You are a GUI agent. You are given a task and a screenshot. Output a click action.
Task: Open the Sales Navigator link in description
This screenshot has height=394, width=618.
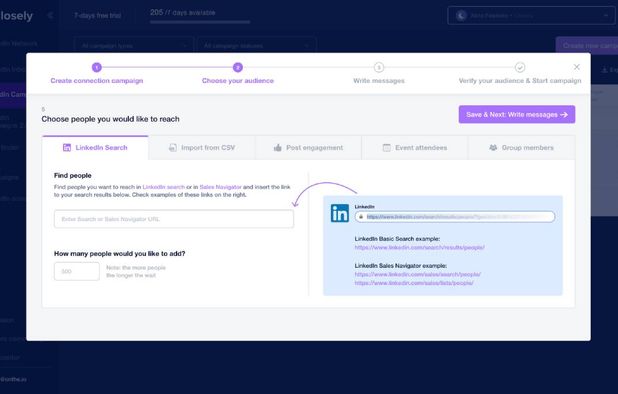pyautogui.click(x=220, y=187)
